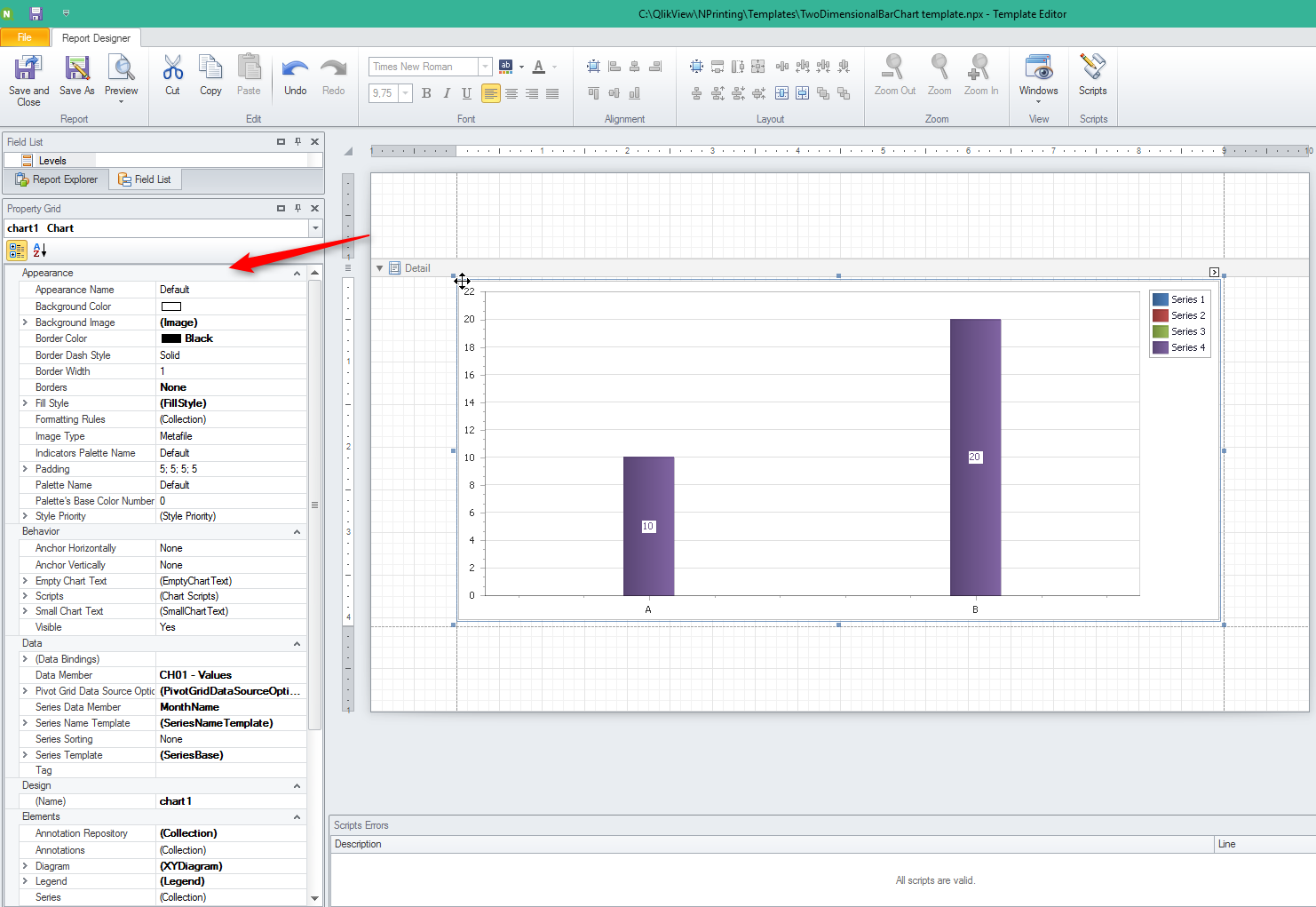Click the quick access save icon

click(x=36, y=13)
